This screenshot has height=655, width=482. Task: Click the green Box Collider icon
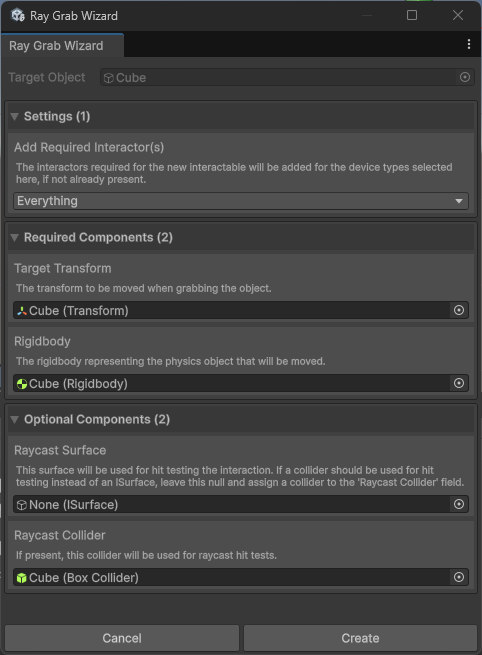(22, 578)
